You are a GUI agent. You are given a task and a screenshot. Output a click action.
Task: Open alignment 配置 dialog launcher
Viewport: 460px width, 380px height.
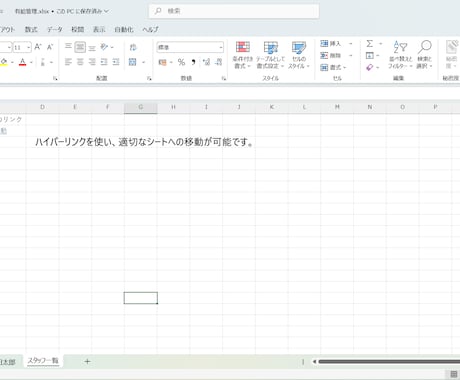point(149,78)
